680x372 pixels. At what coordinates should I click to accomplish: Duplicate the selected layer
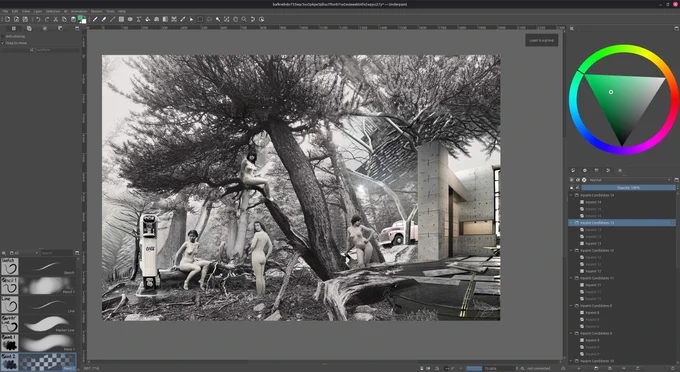pyautogui.click(x=610, y=369)
